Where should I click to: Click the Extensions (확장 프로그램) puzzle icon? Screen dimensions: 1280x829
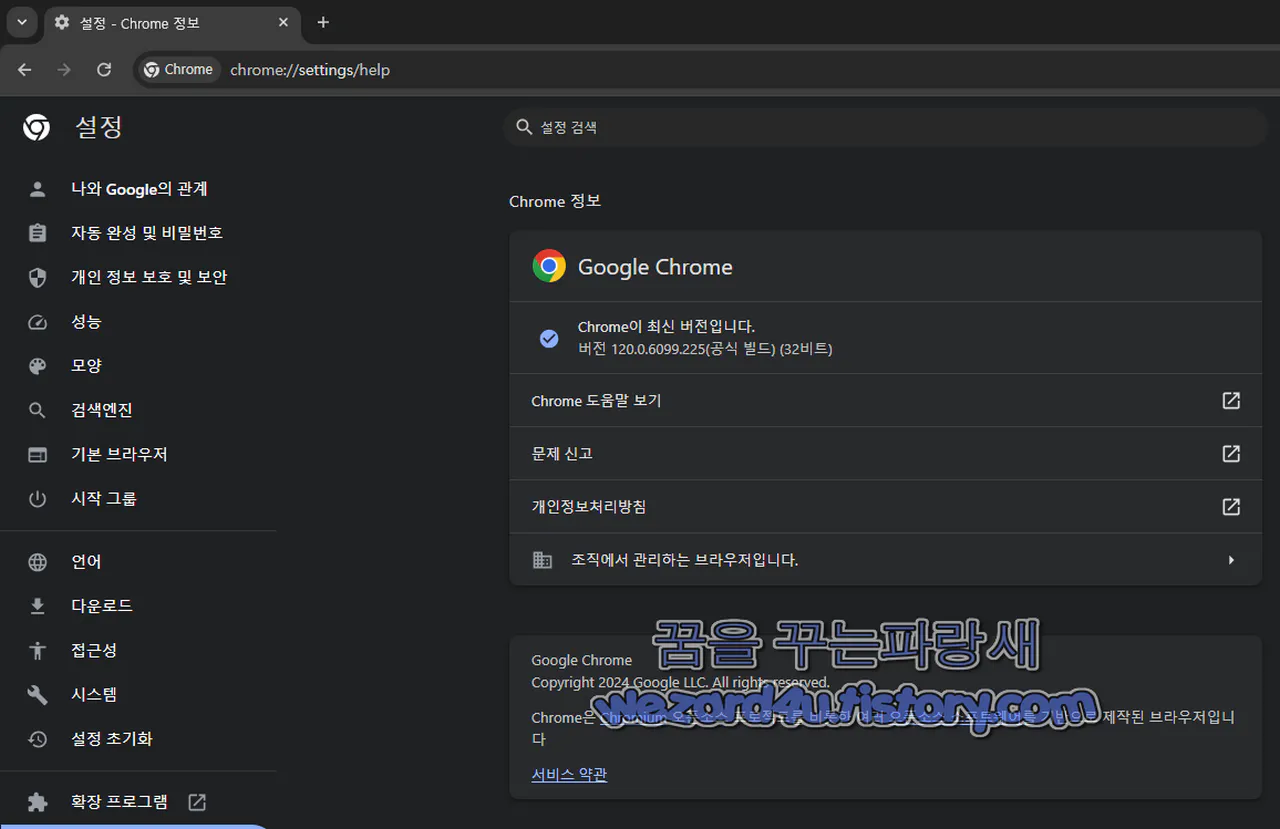pyautogui.click(x=37, y=801)
